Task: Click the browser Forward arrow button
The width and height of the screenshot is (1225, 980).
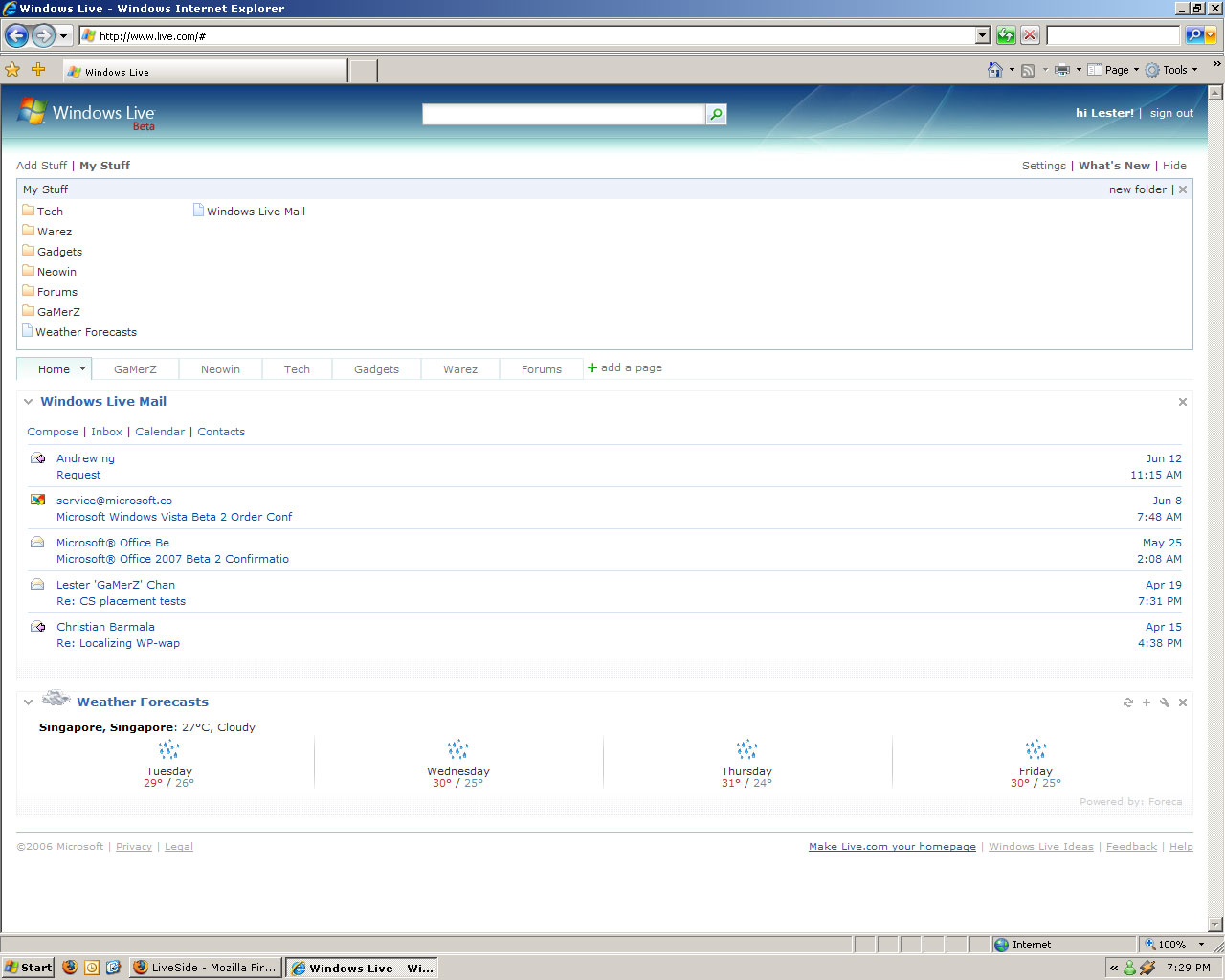Action: [43, 36]
